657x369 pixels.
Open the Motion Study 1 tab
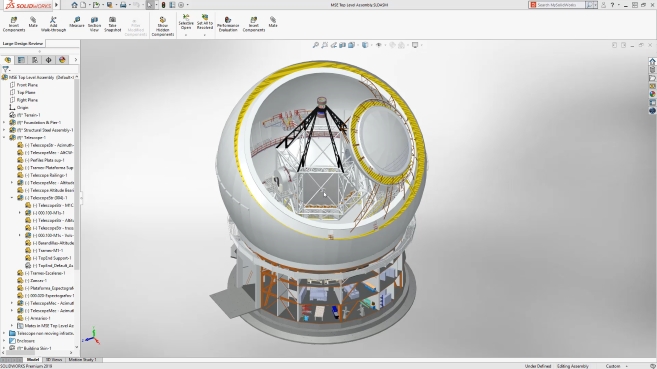[83, 360]
